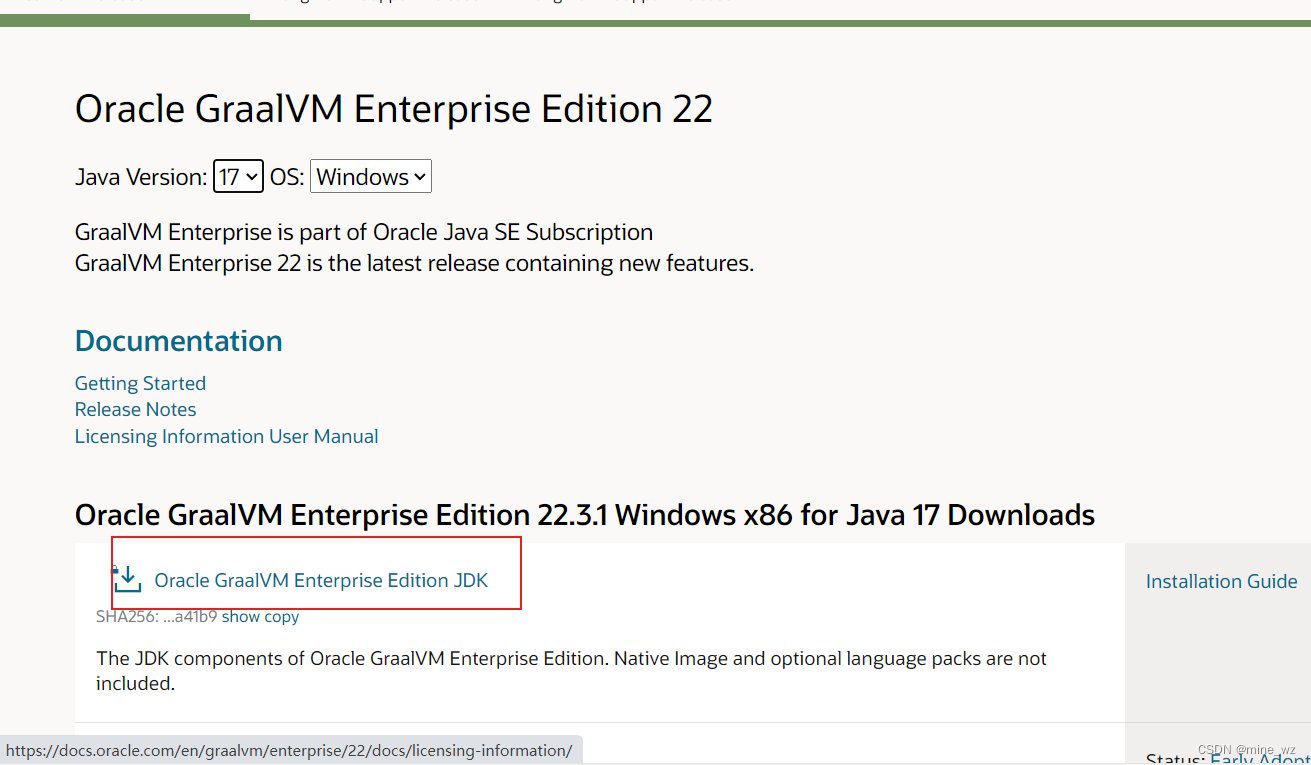Click the download icon beside GraalVM Enterprise JDK
Image resolution: width=1311 pixels, height=765 pixels.
pyautogui.click(x=127, y=579)
